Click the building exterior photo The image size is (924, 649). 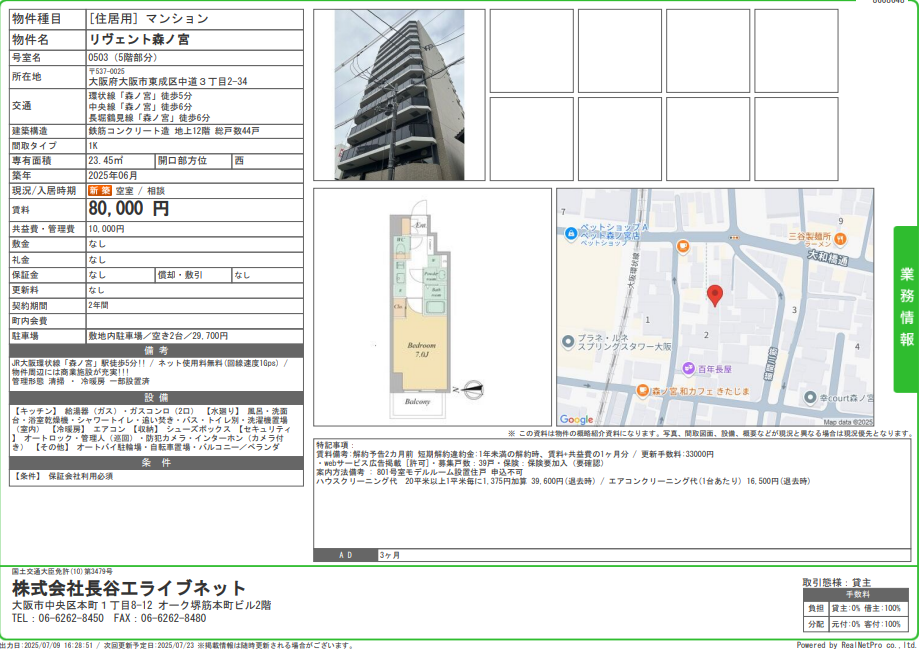(x=398, y=94)
